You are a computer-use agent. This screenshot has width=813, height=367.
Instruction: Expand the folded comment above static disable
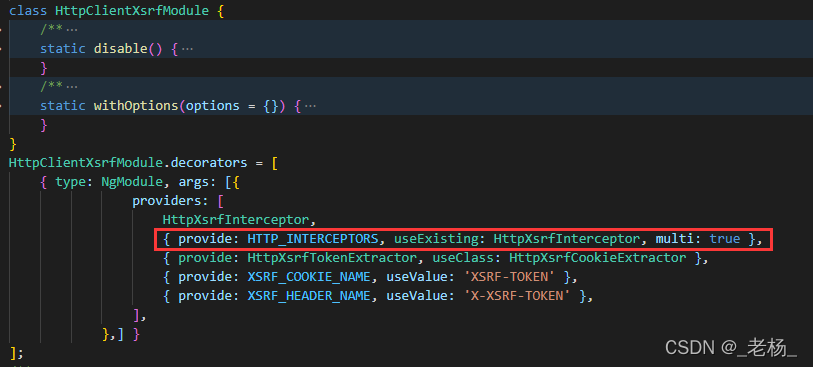(x=72, y=30)
